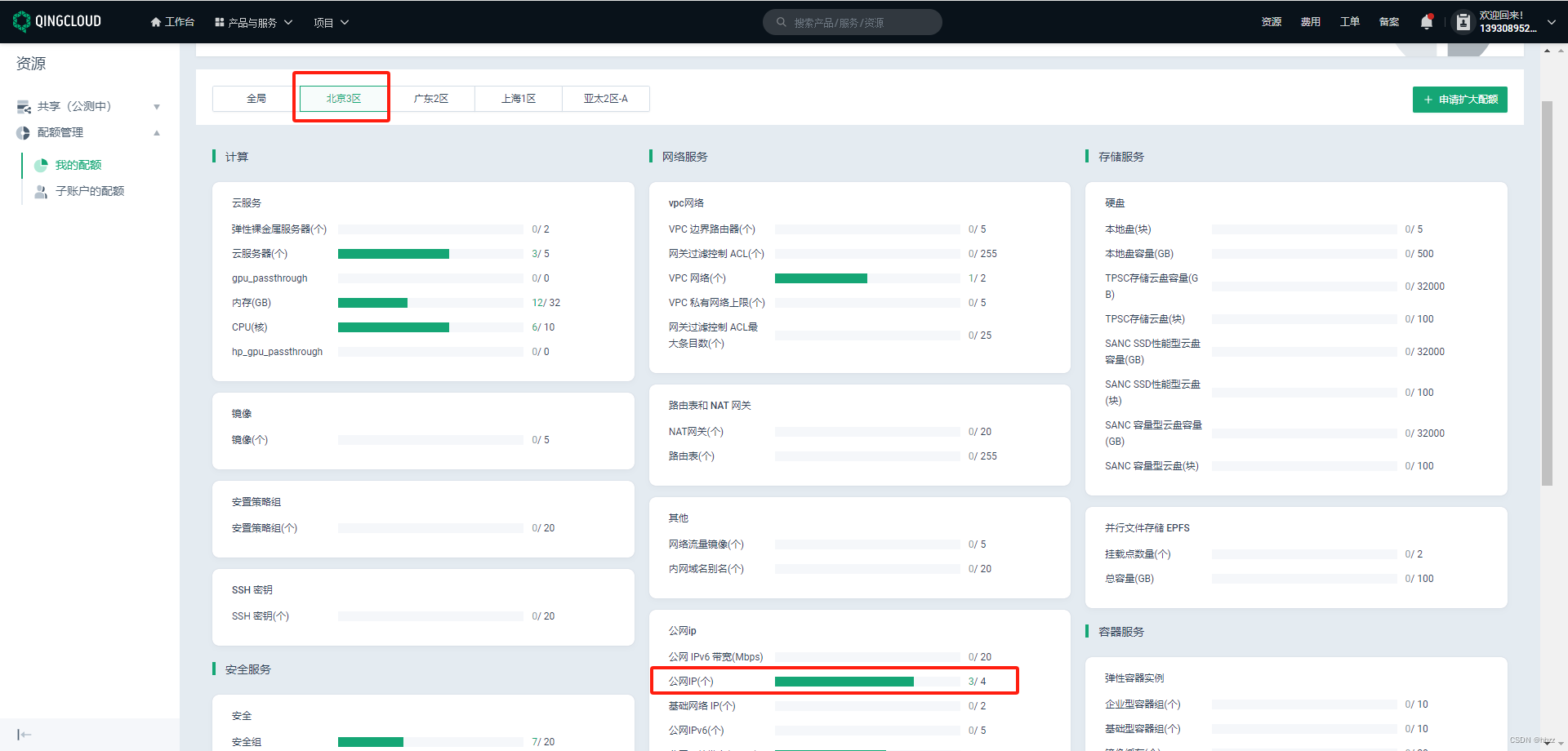
Task: Click the VPC 网络(个) usage bar
Action: pos(867,278)
